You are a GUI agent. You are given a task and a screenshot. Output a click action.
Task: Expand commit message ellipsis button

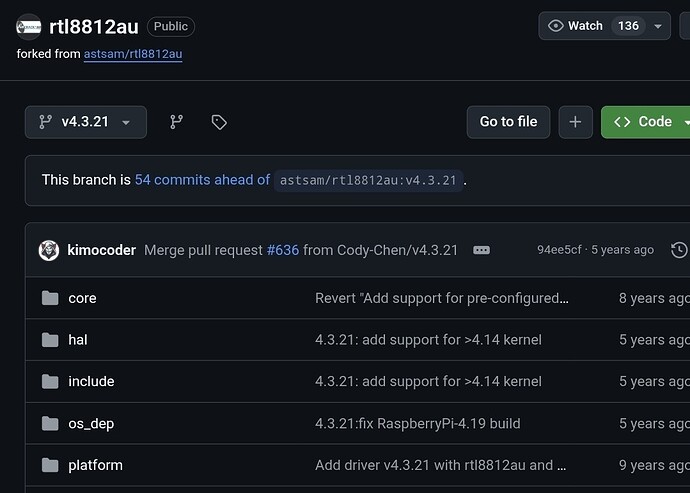pos(481,250)
